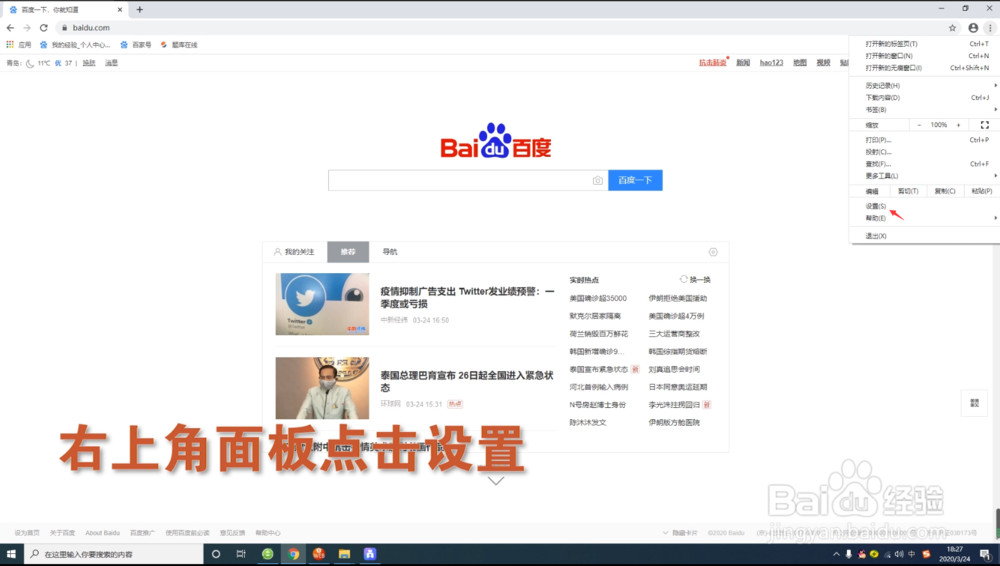
Task: Click the down chevron below the news feed
Action: click(x=496, y=481)
